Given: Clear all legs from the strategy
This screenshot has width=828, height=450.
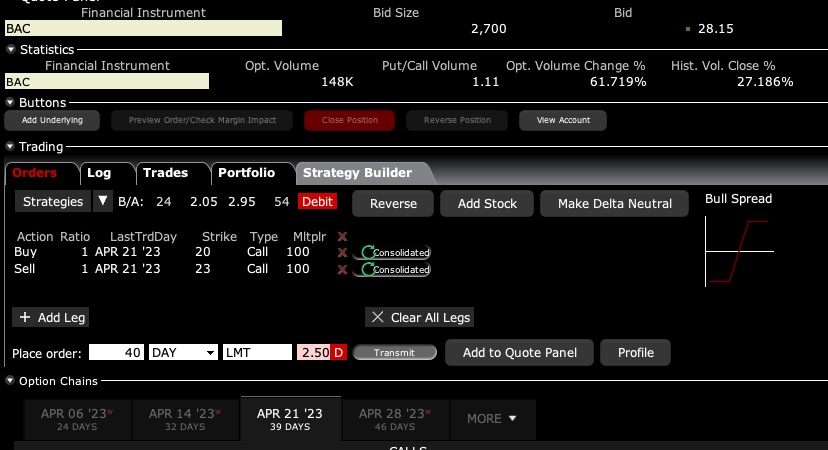Looking at the screenshot, I should point(419,317).
